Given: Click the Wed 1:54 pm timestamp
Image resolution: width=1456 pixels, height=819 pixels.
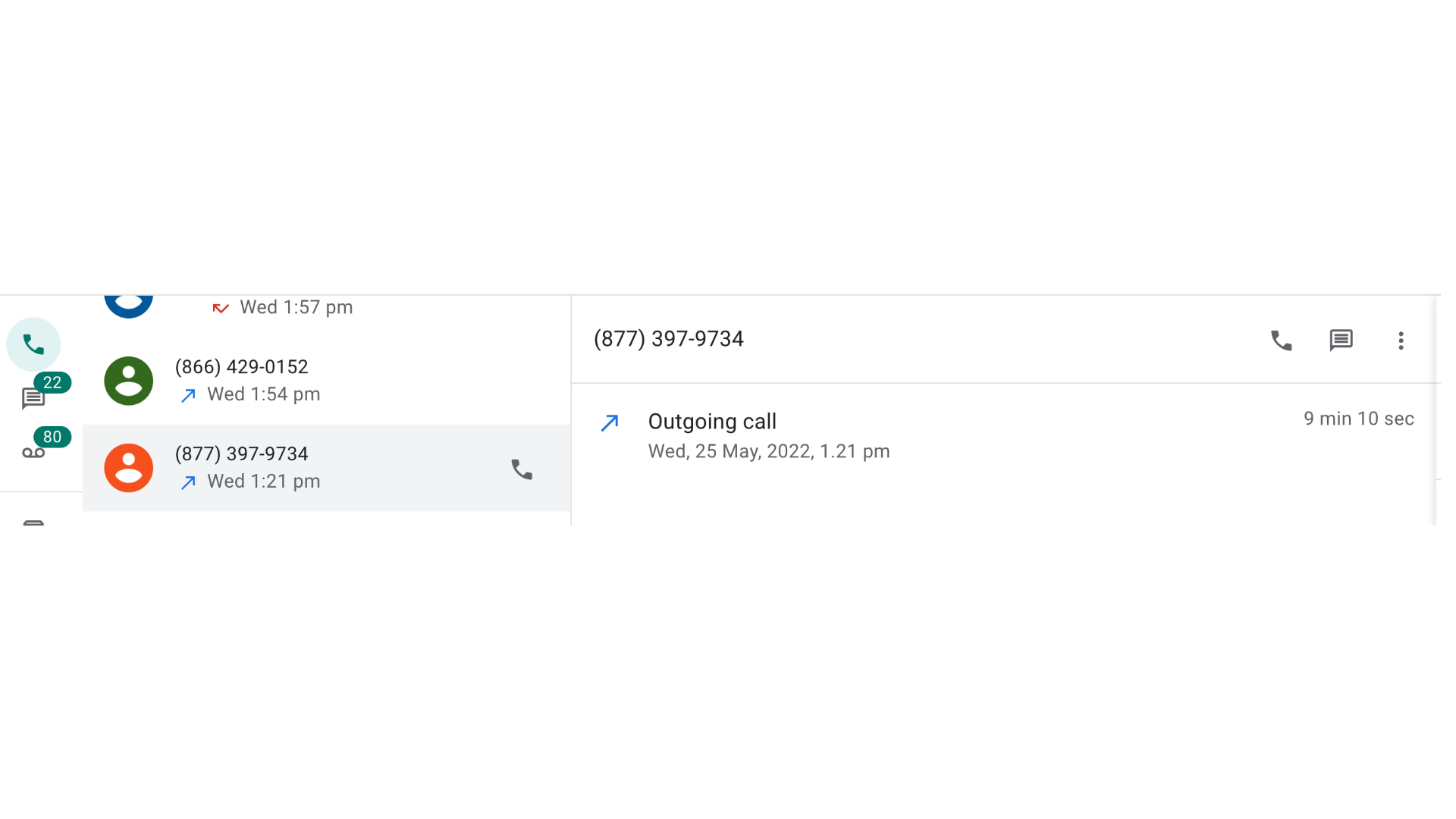Looking at the screenshot, I should click(263, 394).
